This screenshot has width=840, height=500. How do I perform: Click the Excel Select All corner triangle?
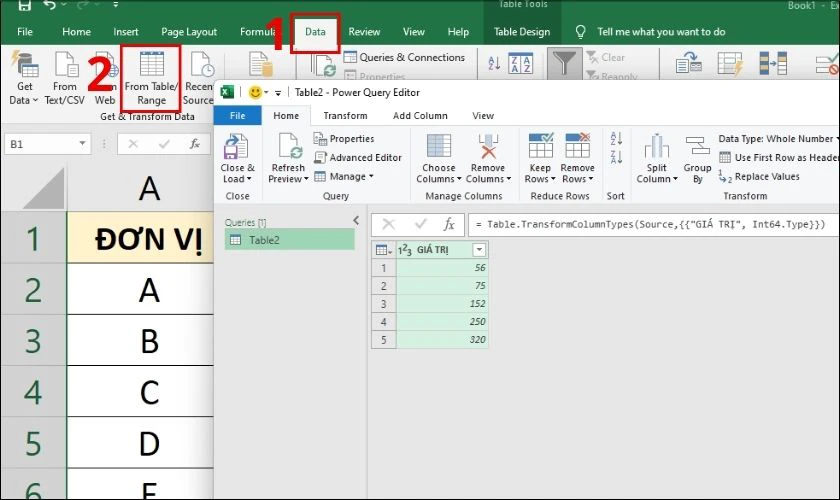coord(44,189)
